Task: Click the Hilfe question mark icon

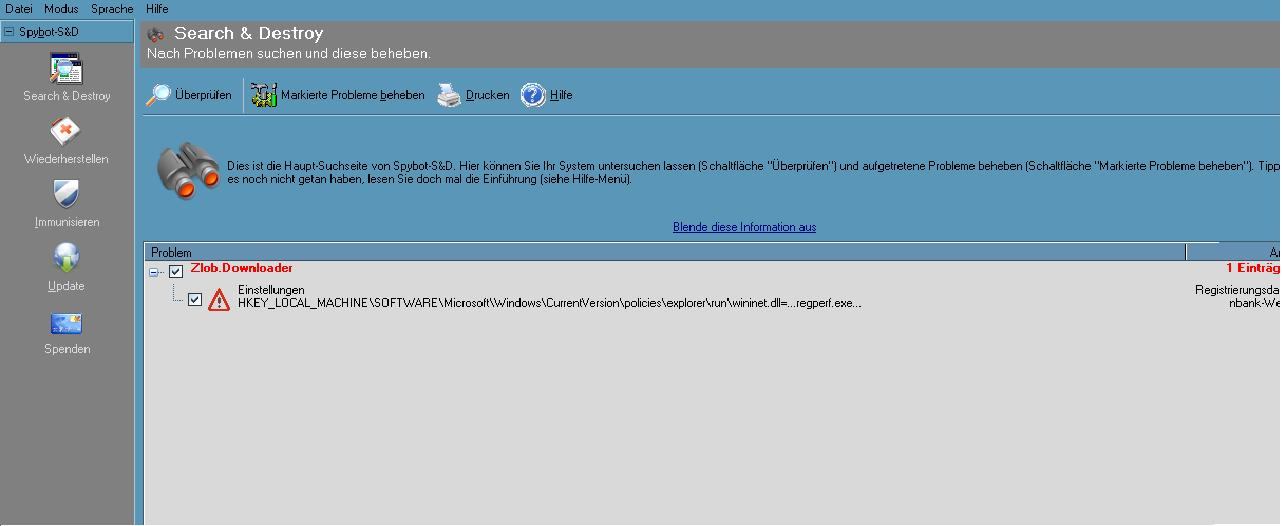Action: (533, 95)
